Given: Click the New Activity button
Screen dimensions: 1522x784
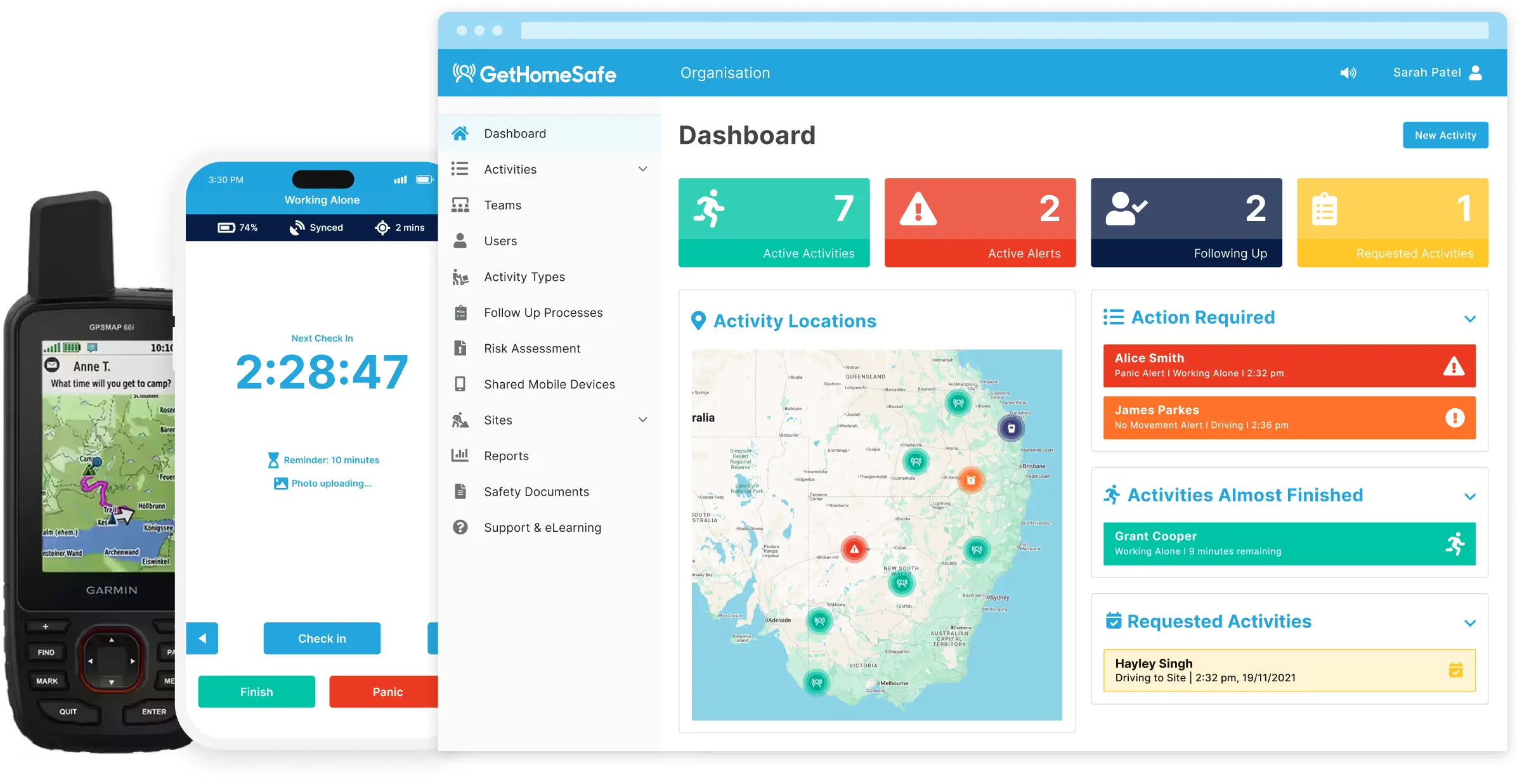Looking at the screenshot, I should point(1445,135).
